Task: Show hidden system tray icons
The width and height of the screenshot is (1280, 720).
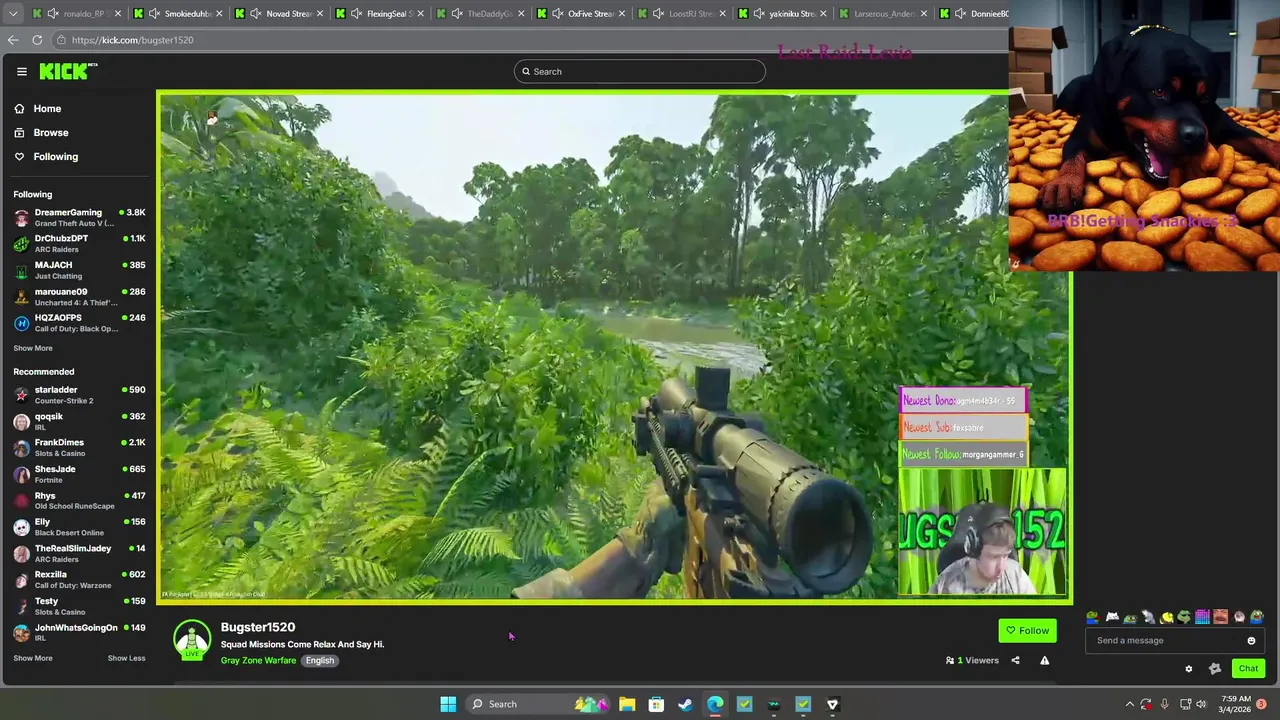Action: pyautogui.click(x=1129, y=704)
